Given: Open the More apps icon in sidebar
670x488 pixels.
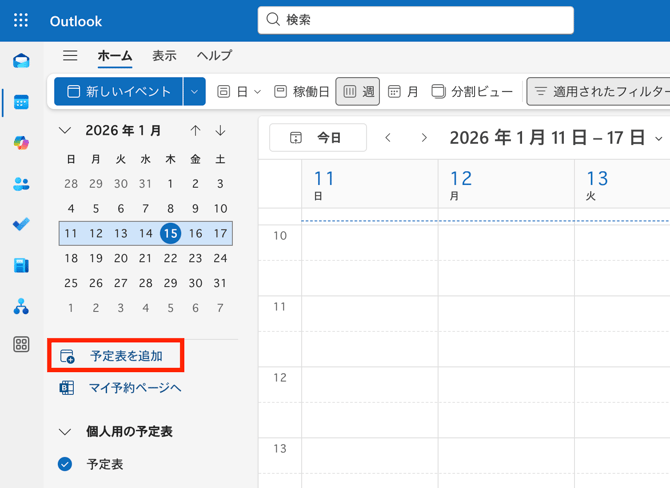Looking at the screenshot, I should coord(21,344).
